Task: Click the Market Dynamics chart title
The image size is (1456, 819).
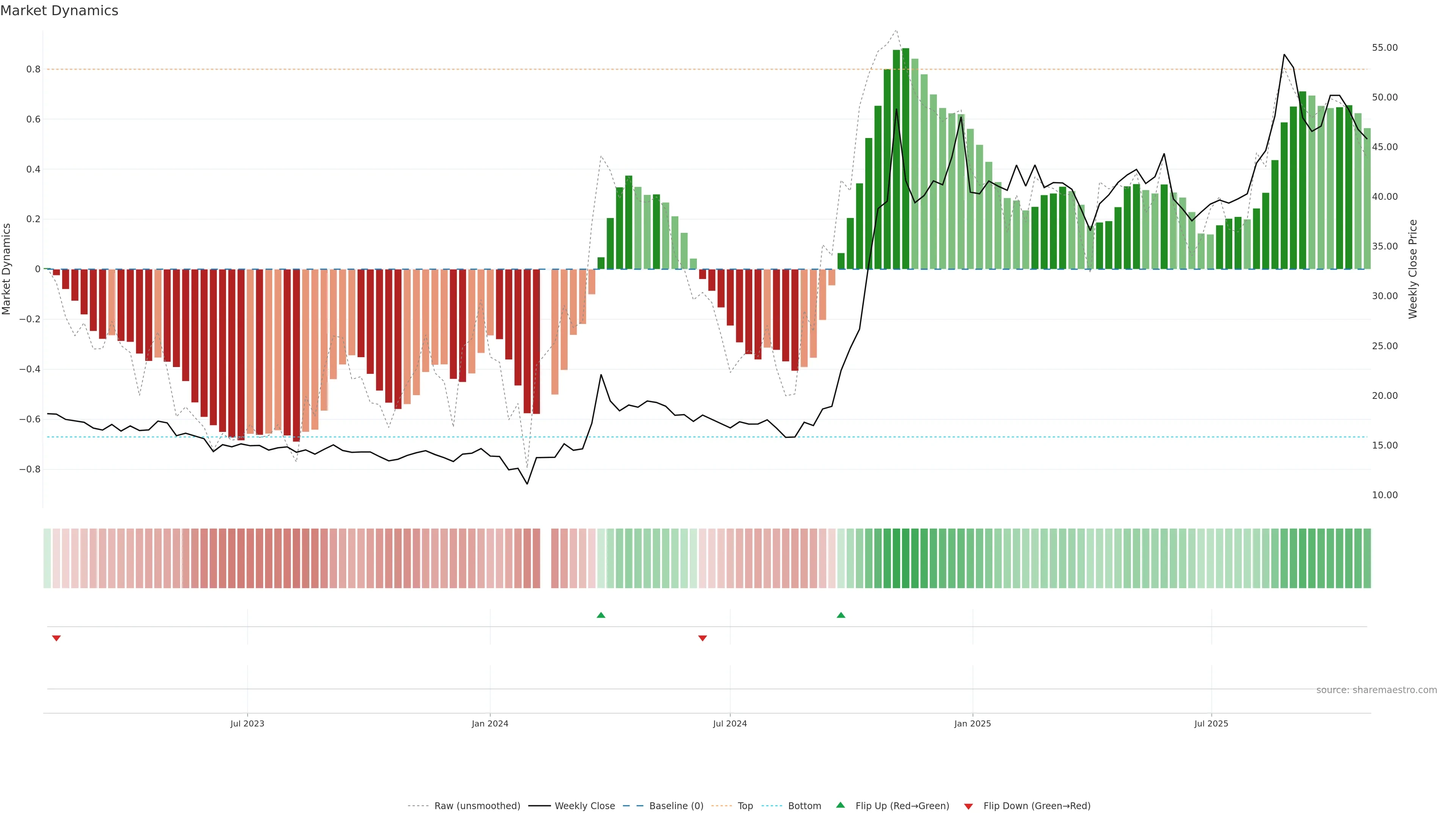Action: point(60,11)
